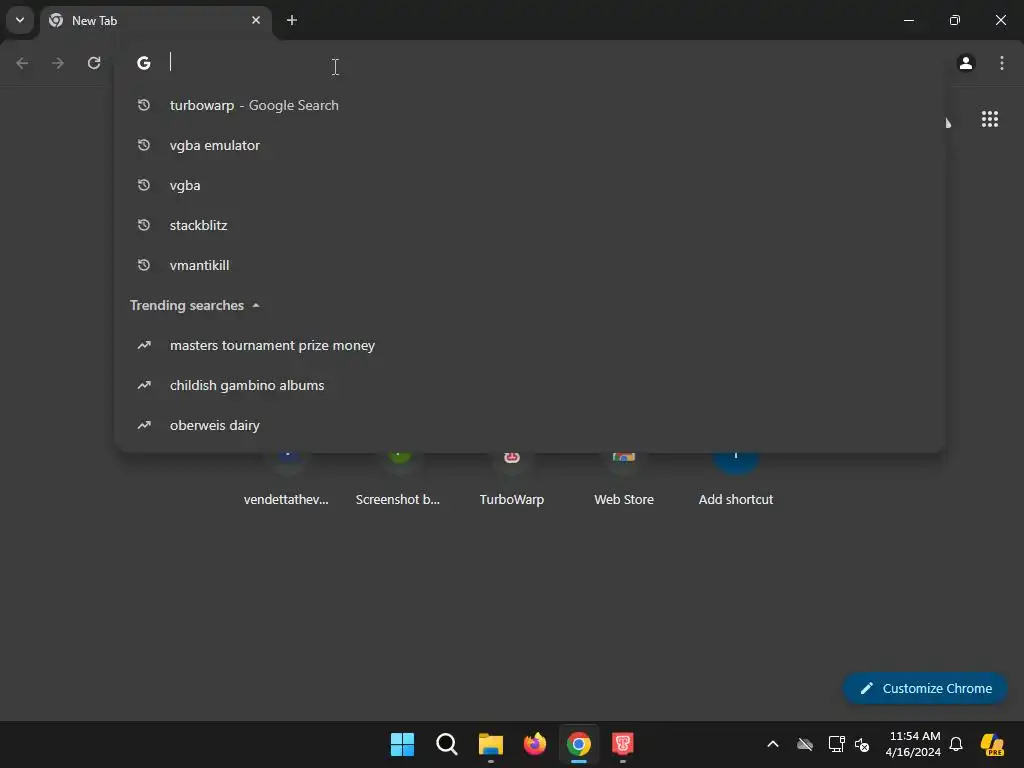The width and height of the screenshot is (1024, 768).
Task: Open the network display tray icon
Action: [x=836, y=744]
